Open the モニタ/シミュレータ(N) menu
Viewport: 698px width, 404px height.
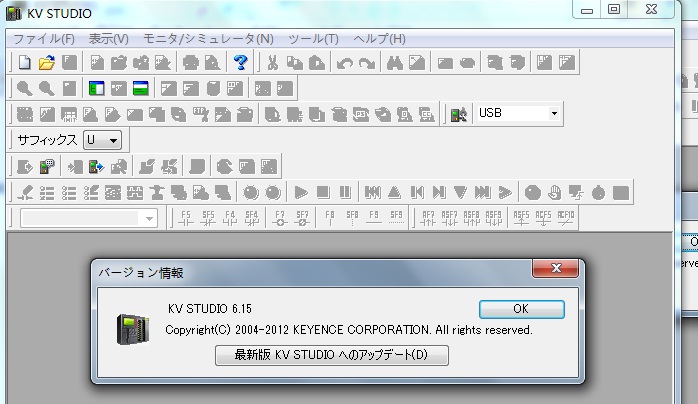tap(208, 39)
